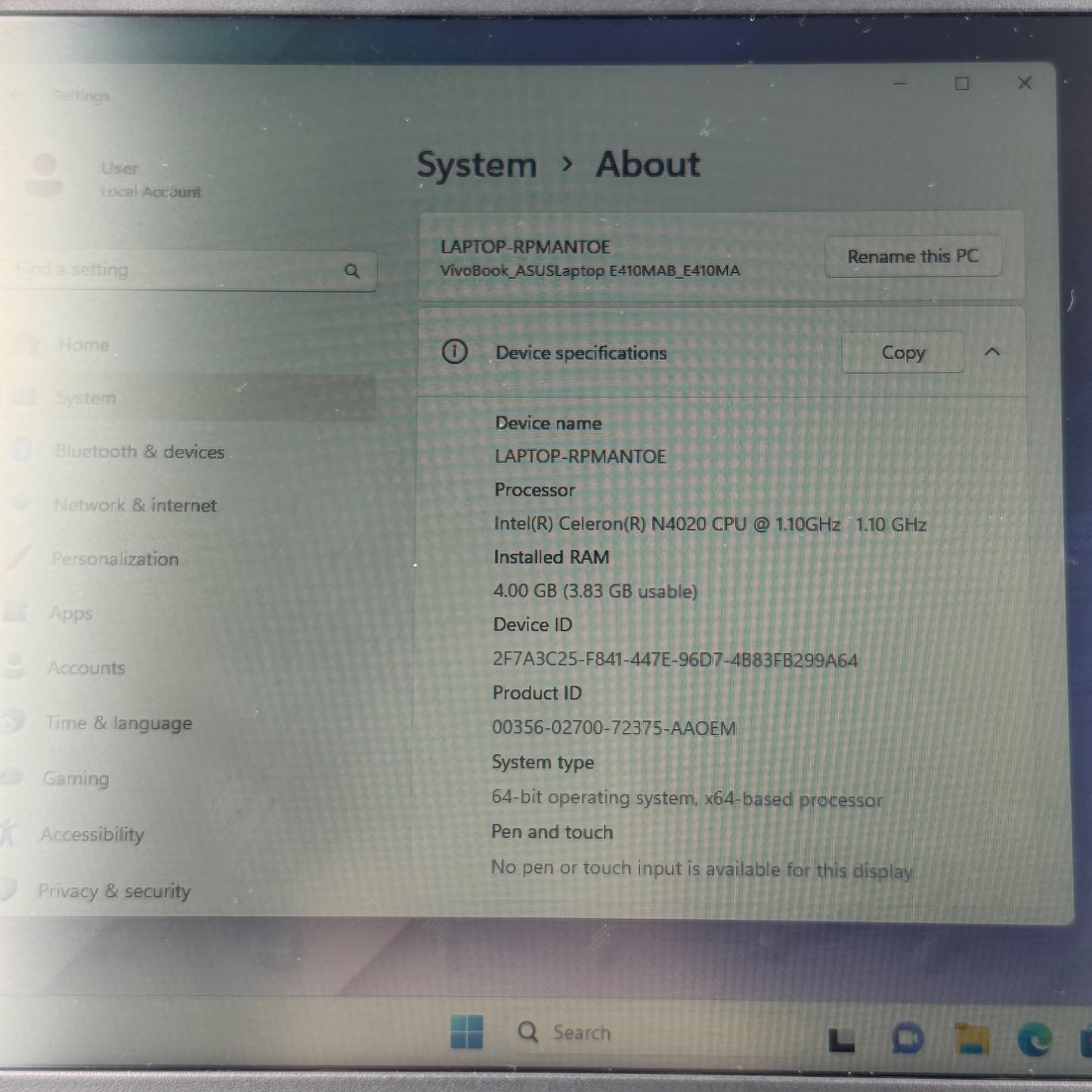Launch Microsoft Edge from taskbar
Viewport: 1092px width, 1092px height.
1035,1040
